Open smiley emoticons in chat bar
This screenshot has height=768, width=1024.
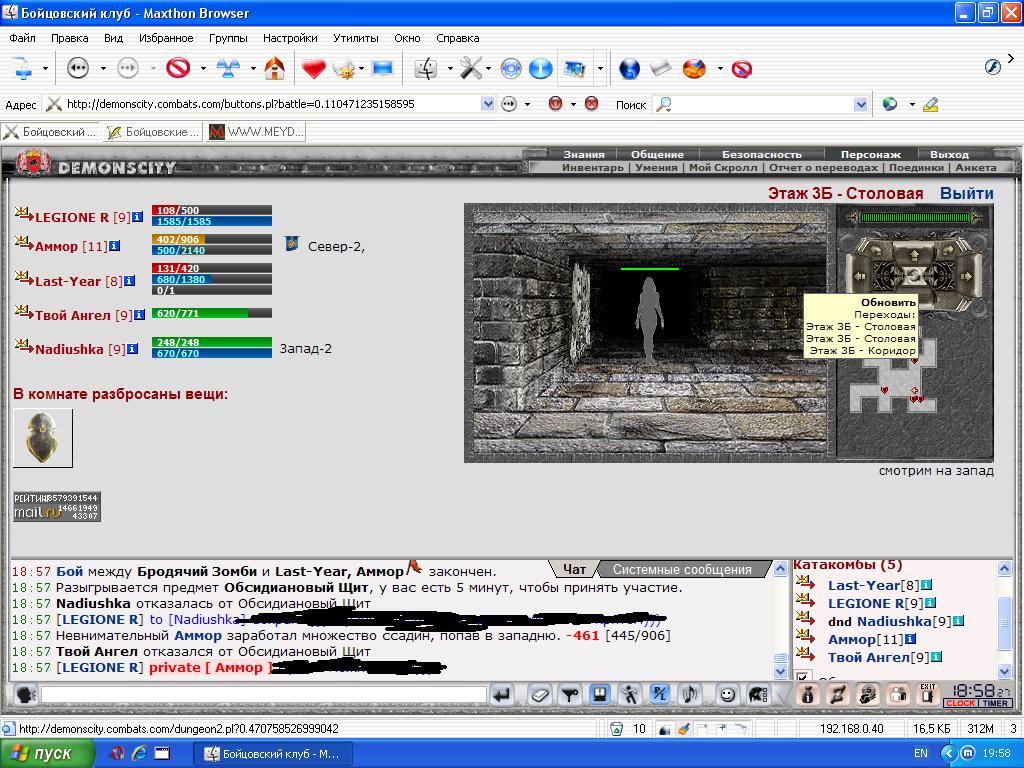(726, 695)
